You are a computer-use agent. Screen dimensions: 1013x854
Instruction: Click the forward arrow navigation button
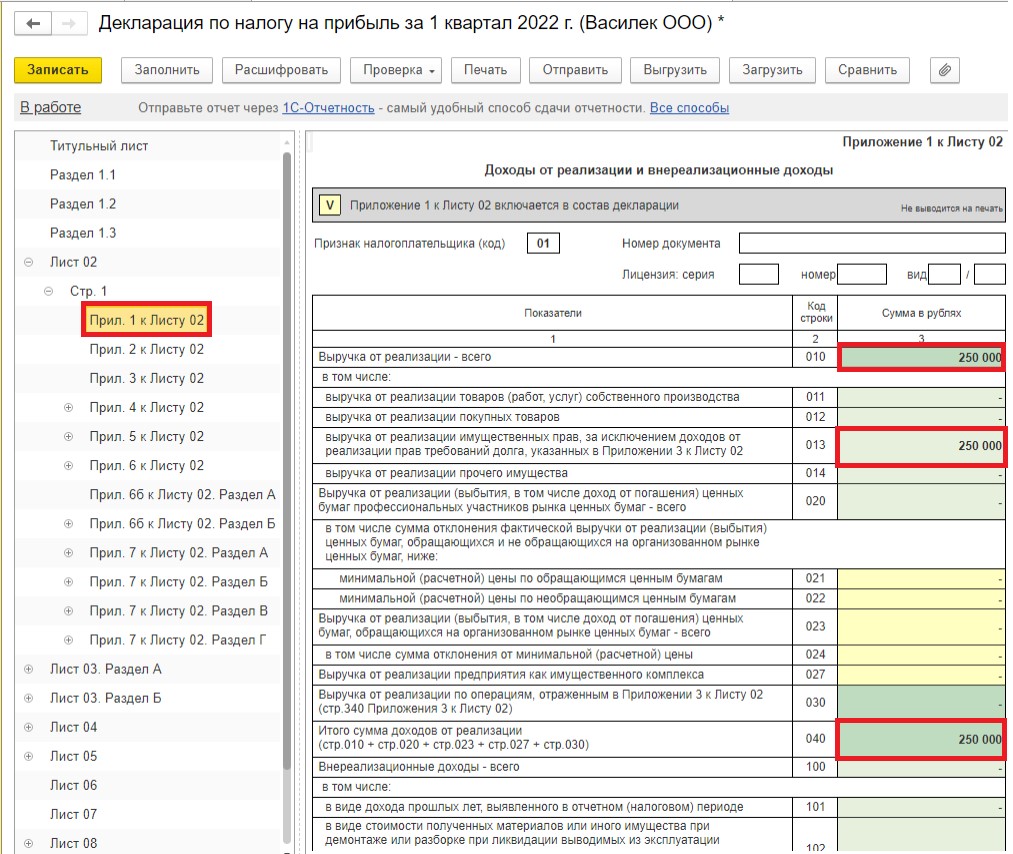[x=68, y=24]
